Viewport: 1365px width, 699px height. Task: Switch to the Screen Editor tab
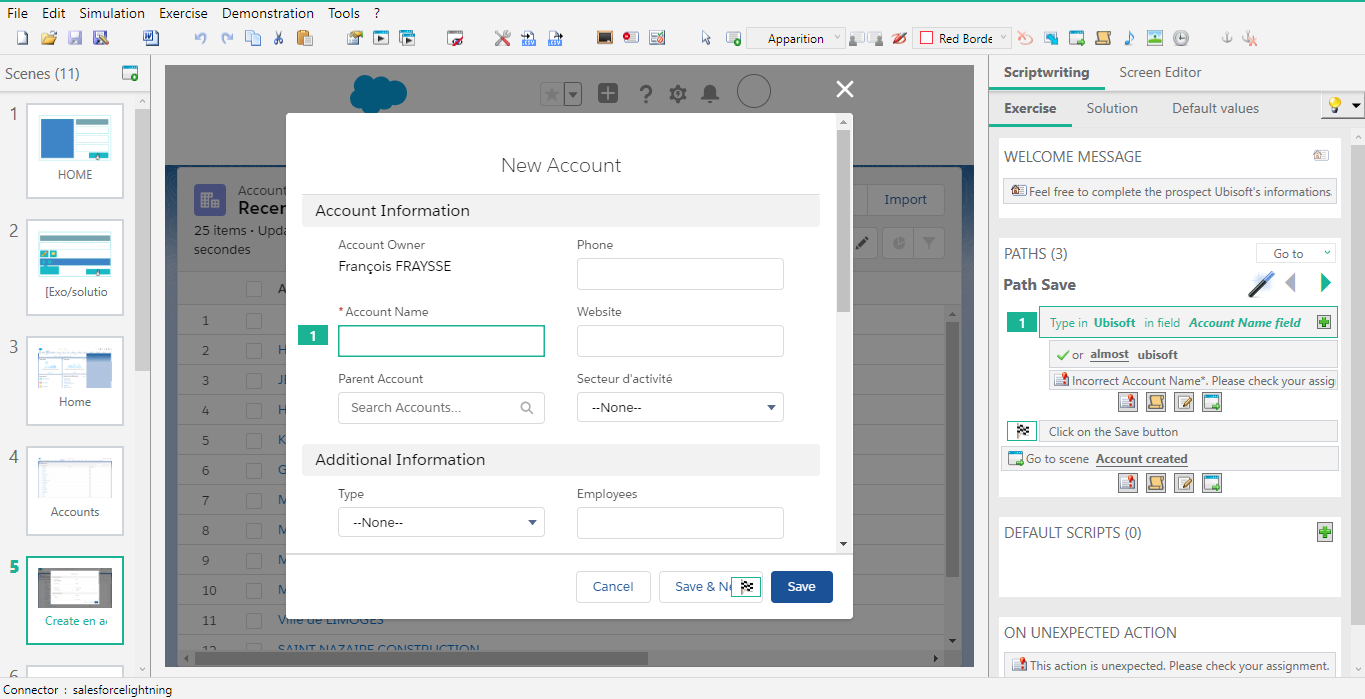coord(1159,72)
